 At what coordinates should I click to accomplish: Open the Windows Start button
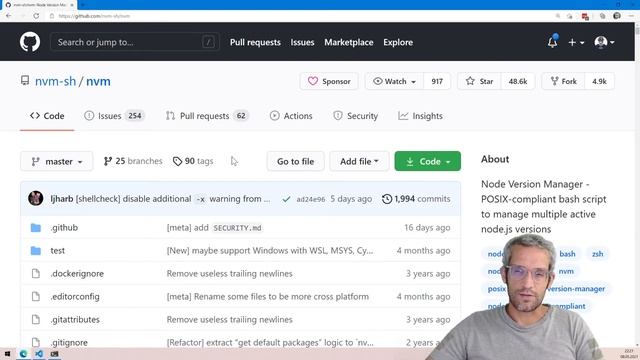point(7,354)
